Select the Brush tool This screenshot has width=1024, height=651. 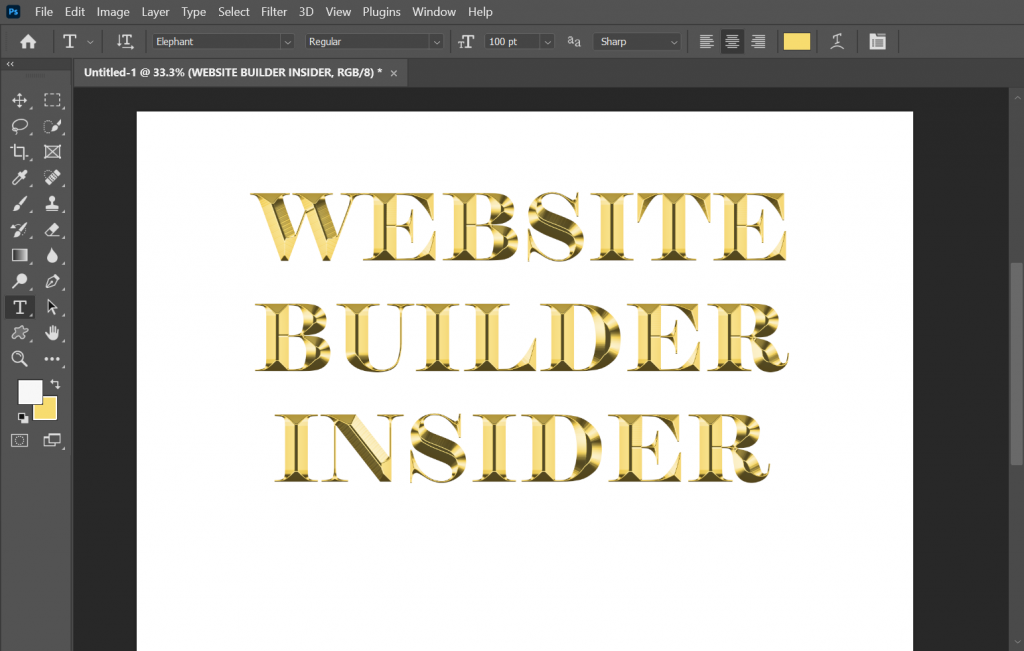click(x=20, y=204)
